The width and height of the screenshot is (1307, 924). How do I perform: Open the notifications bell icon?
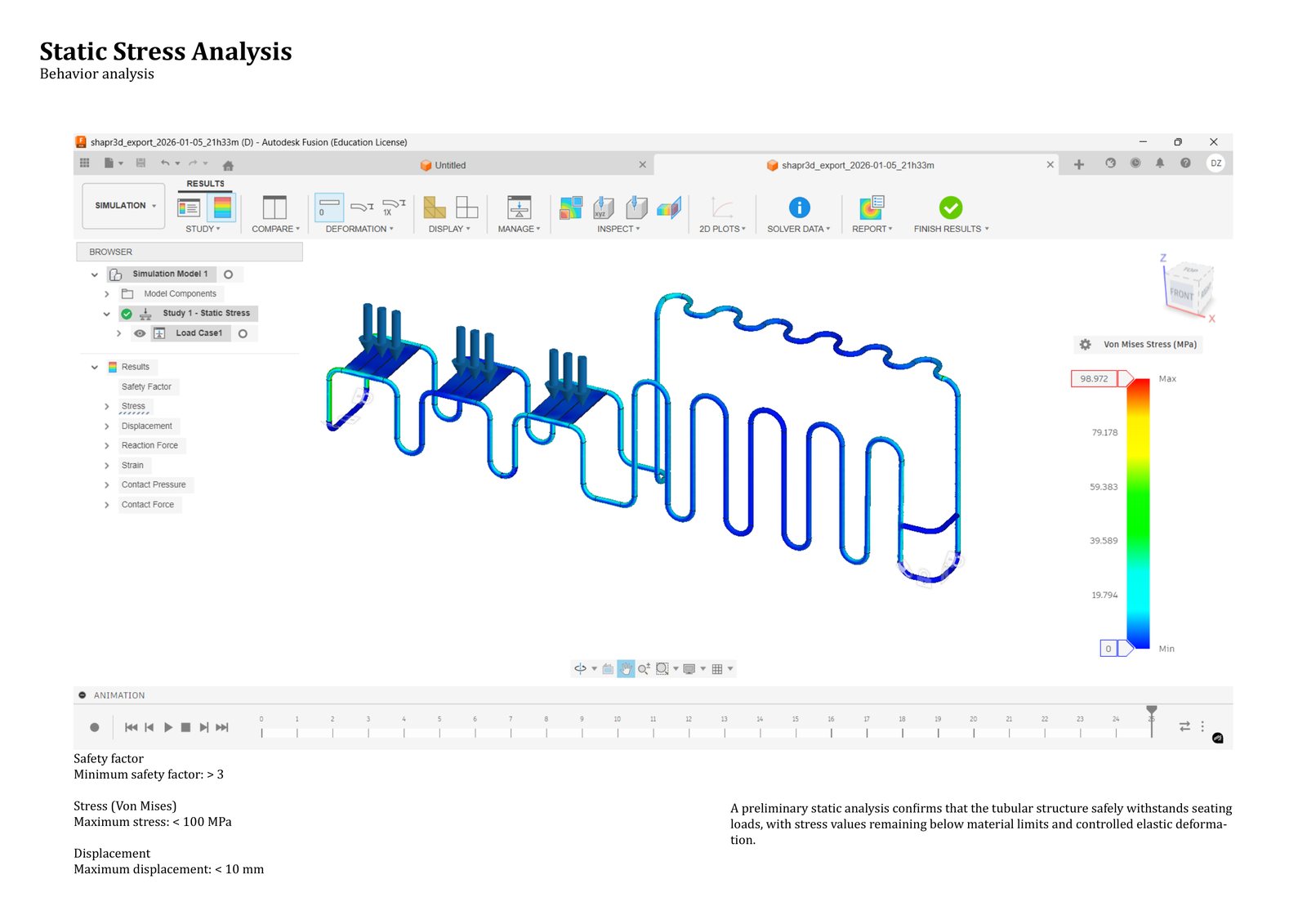point(1160,163)
